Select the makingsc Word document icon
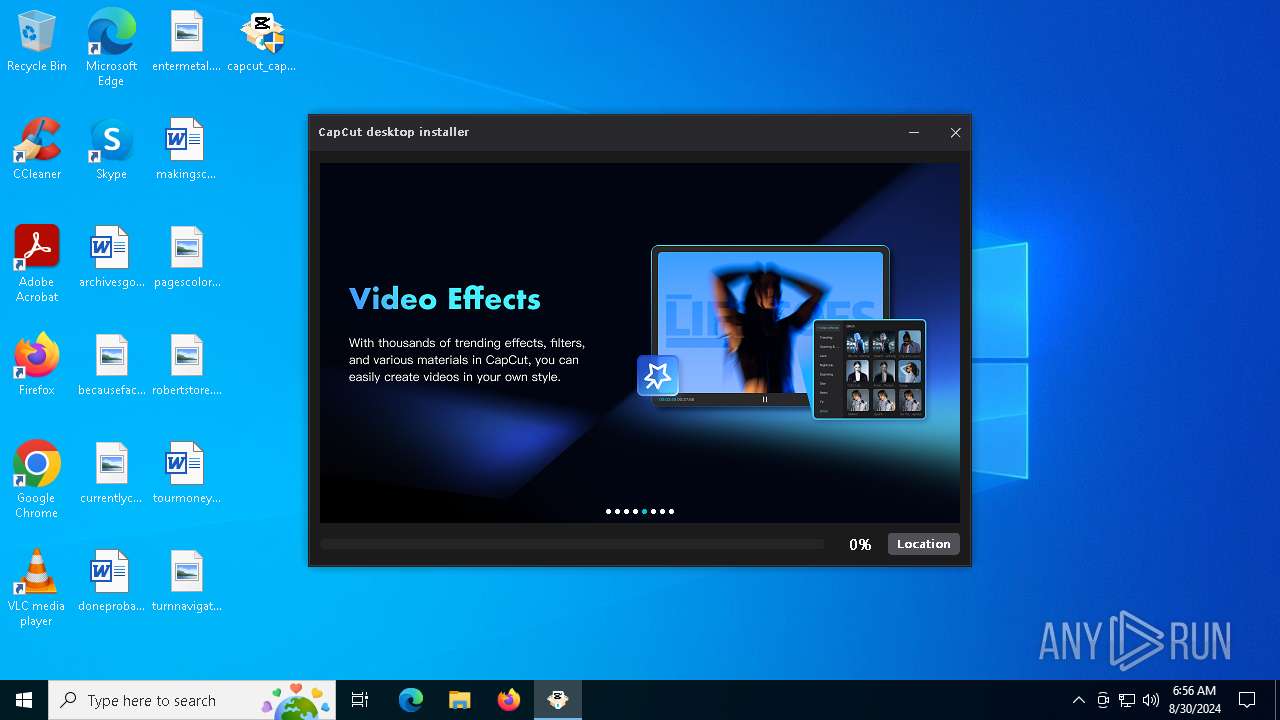Viewport: 1280px width, 720px height. click(186, 149)
